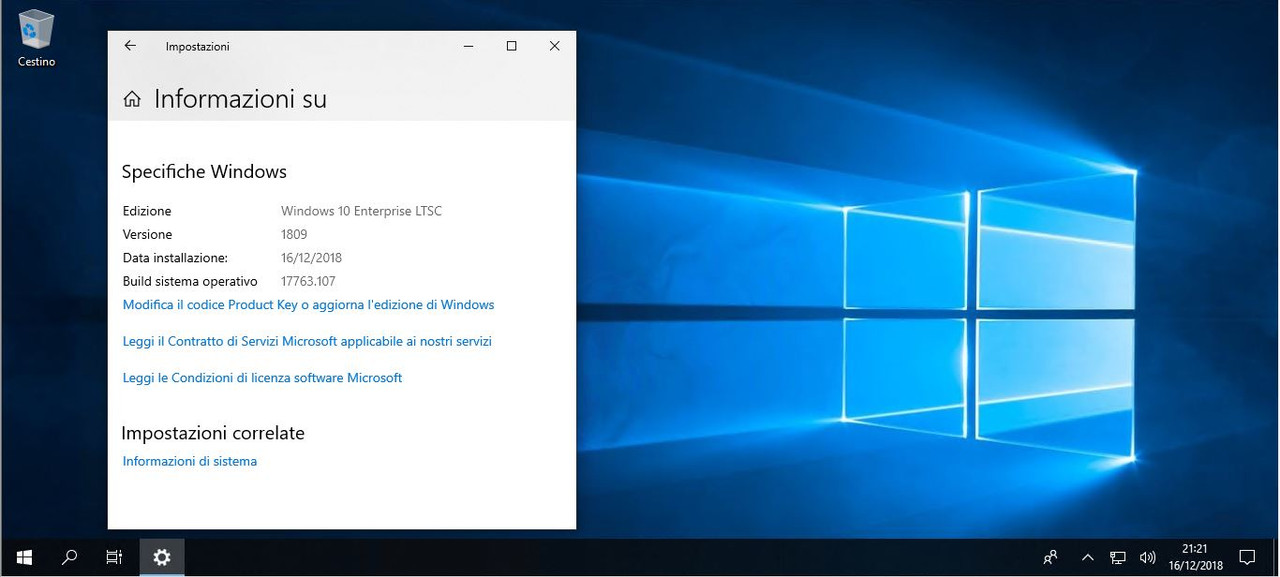Select the version value 1809
The width and height of the screenshot is (1280, 577).
[294, 235]
